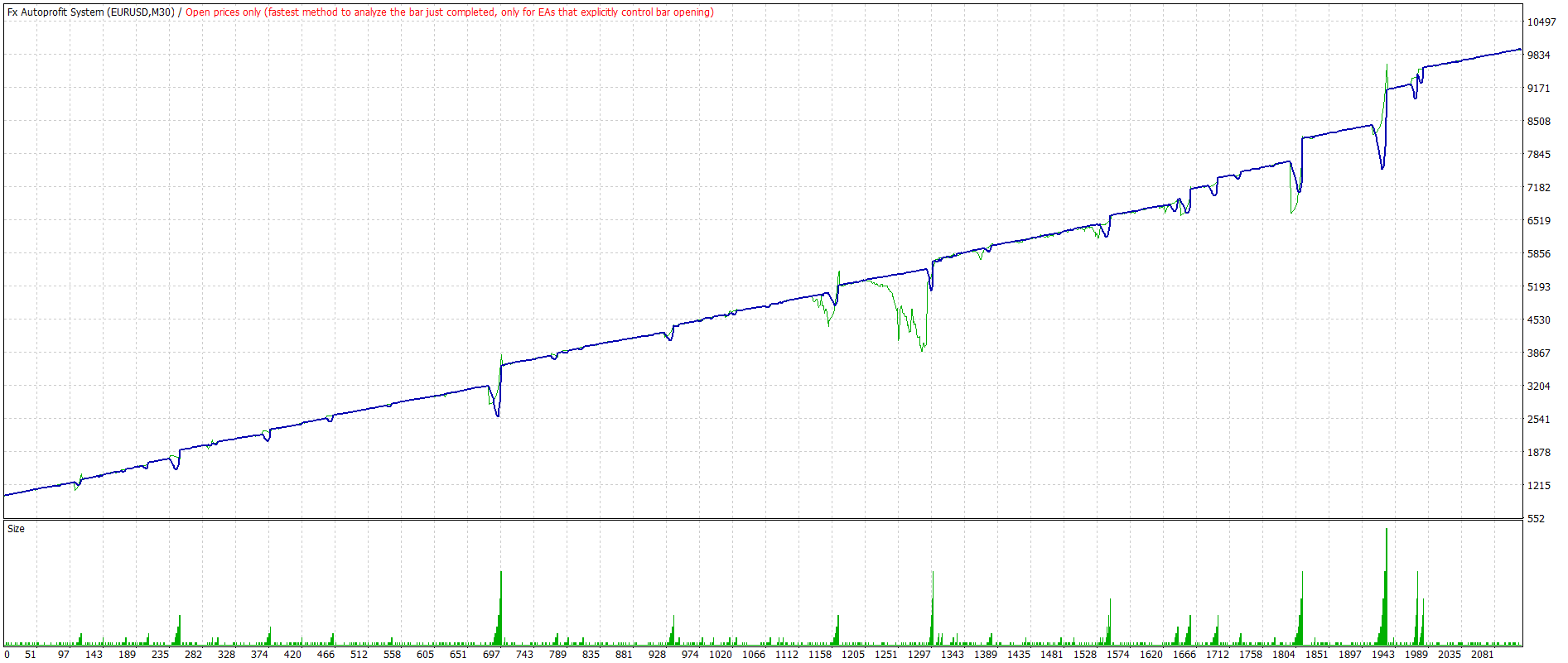The height and width of the screenshot is (663, 1568).
Task: Click x-axis label 1989
Action: [x=1416, y=655]
